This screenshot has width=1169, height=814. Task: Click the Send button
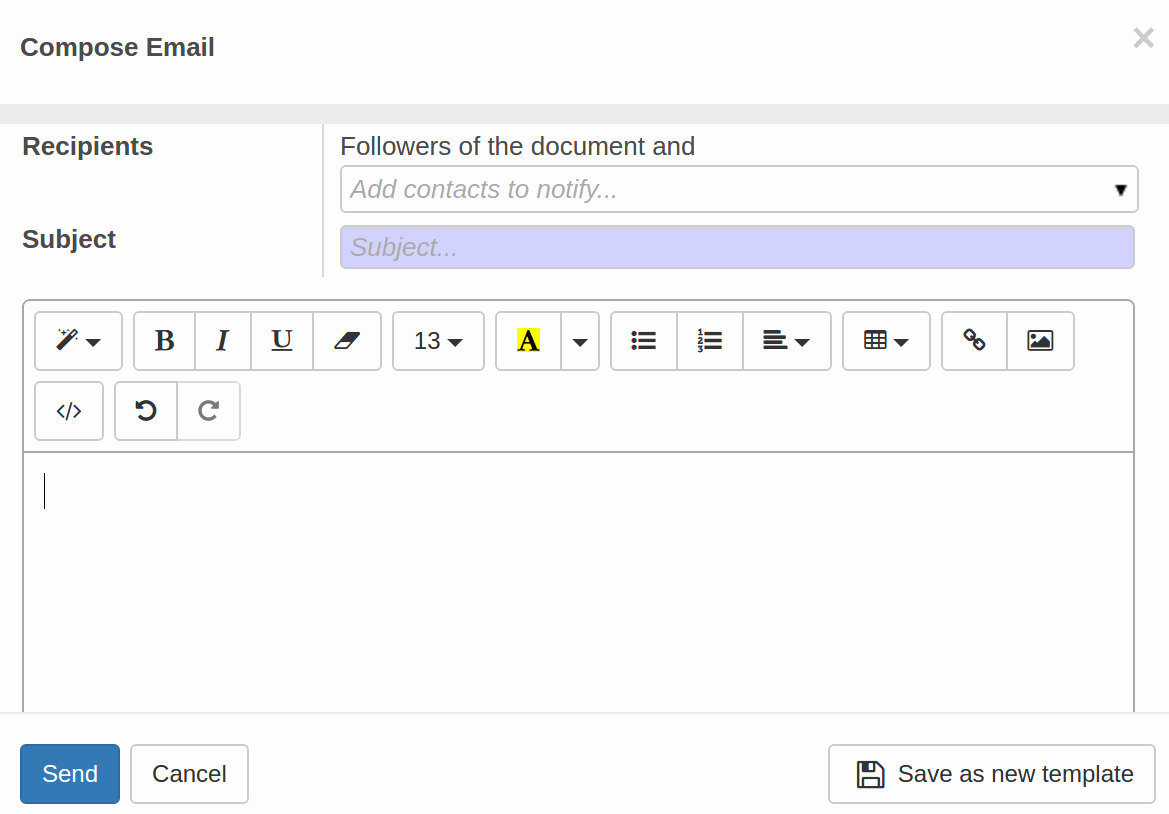pyautogui.click(x=70, y=774)
